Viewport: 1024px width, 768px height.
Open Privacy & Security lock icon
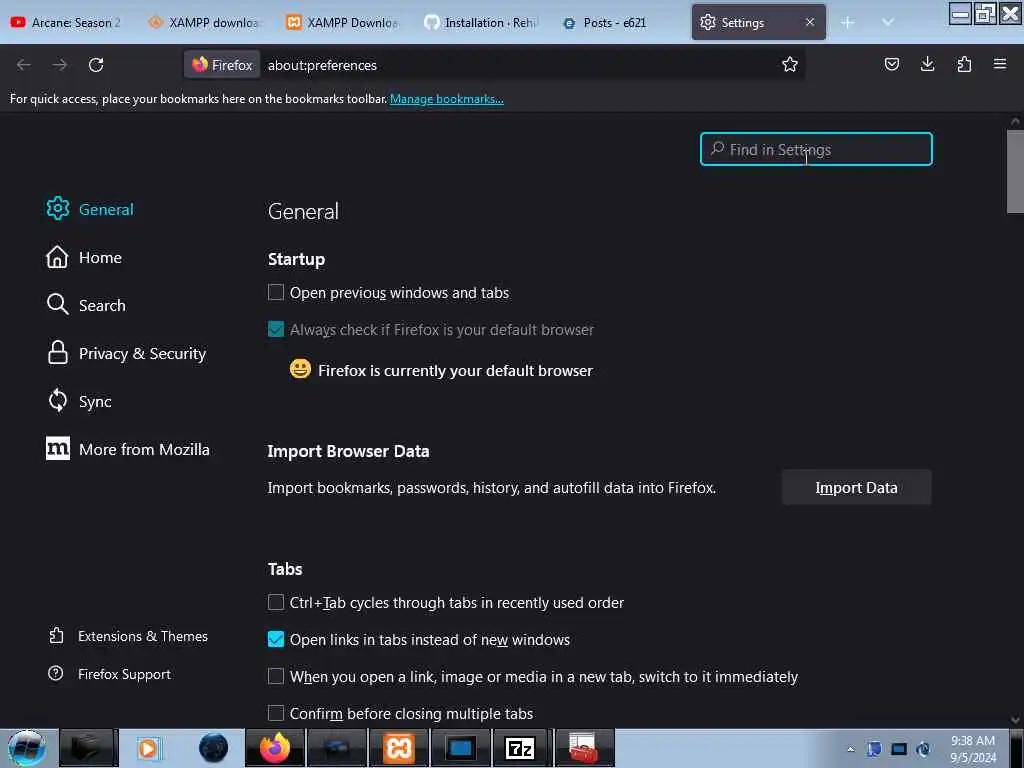click(57, 353)
